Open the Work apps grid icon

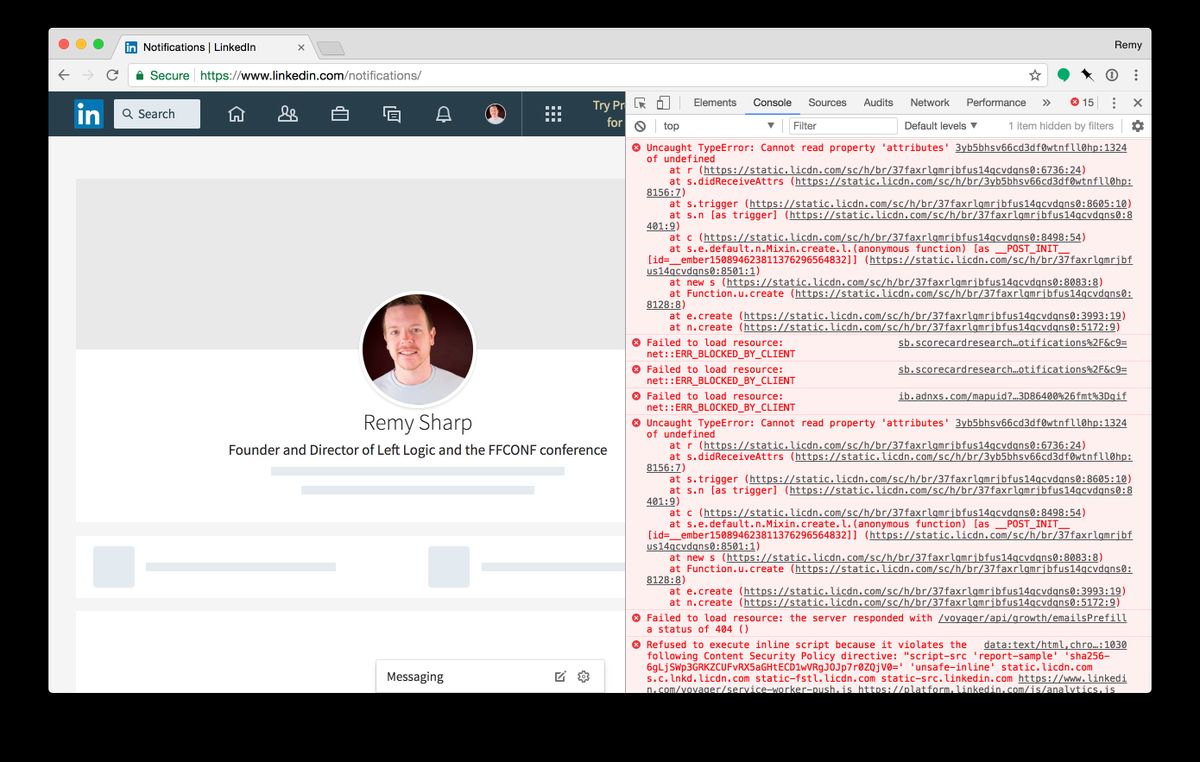coord(553,114)
